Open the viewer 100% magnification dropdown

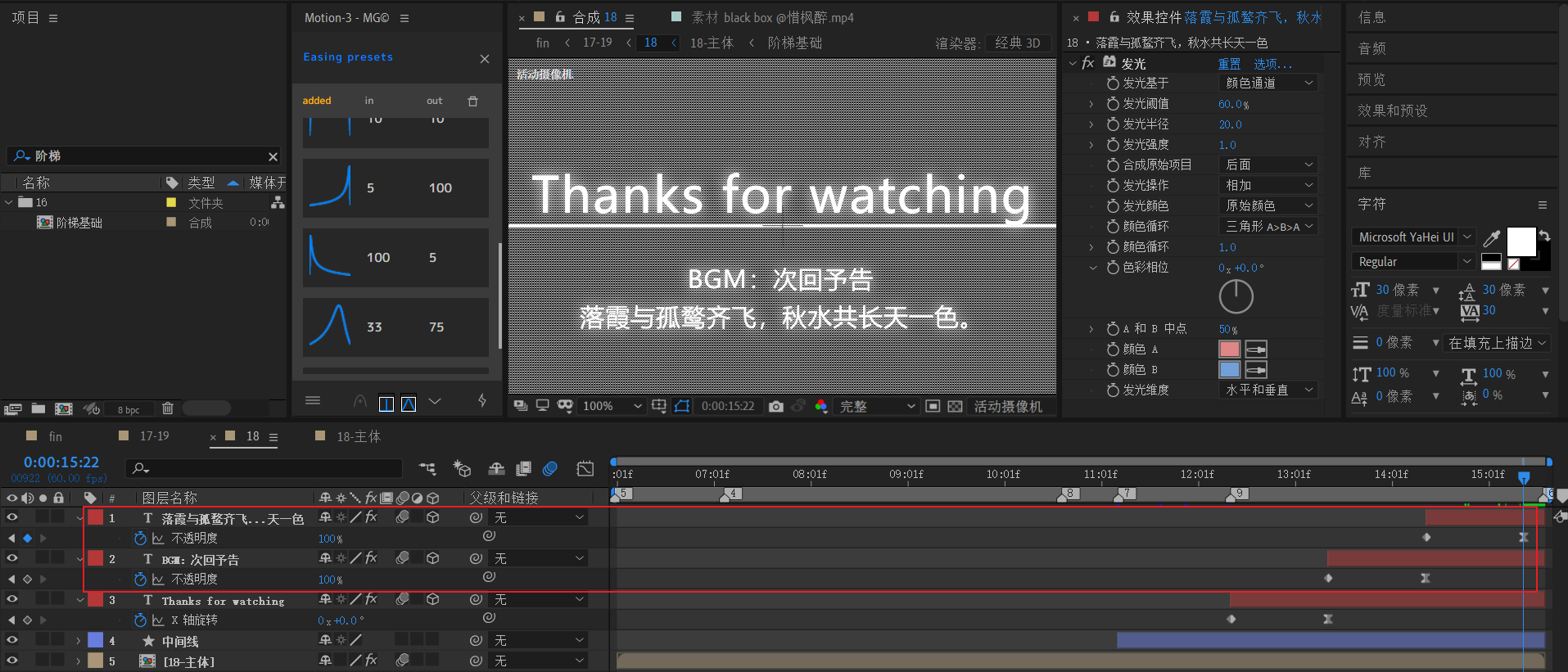(x=612, y=406)
